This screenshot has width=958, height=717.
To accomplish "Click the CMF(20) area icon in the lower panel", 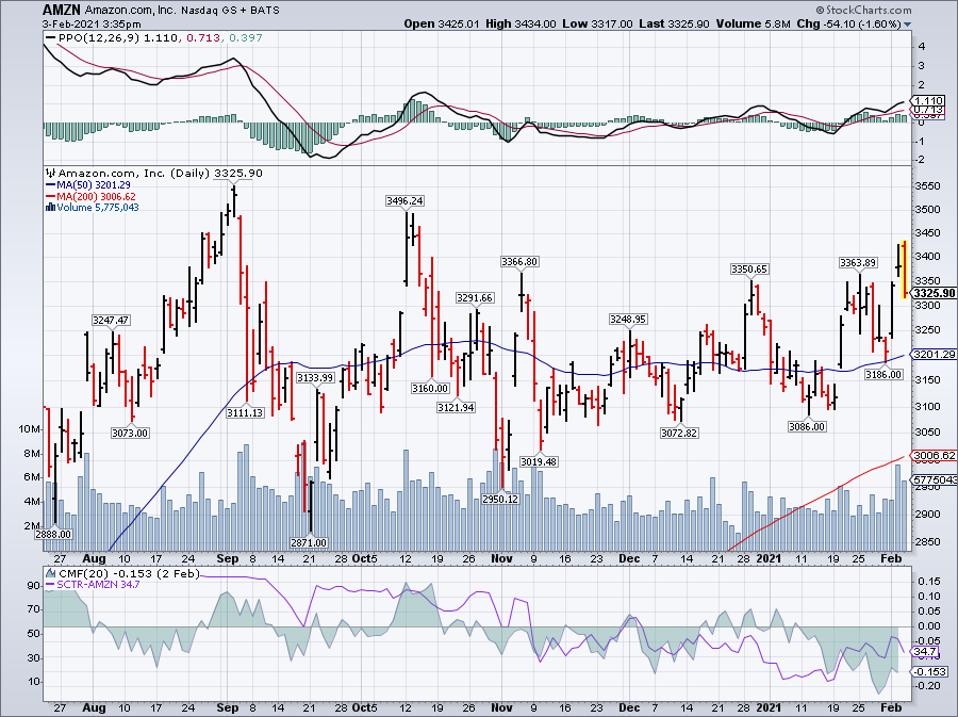I will (x=50, y=574).
